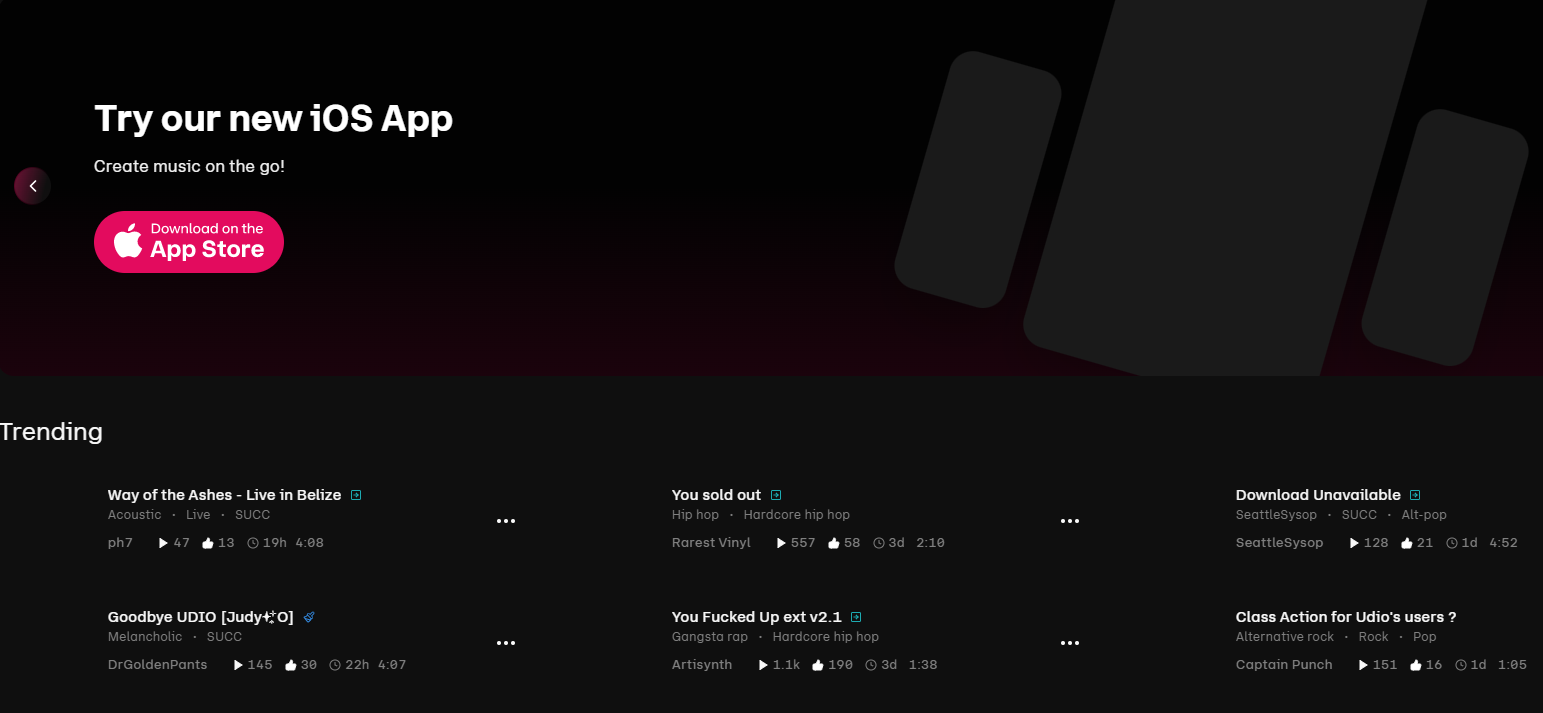Open the Class Action for Udio's users track

click(1346, 617)
